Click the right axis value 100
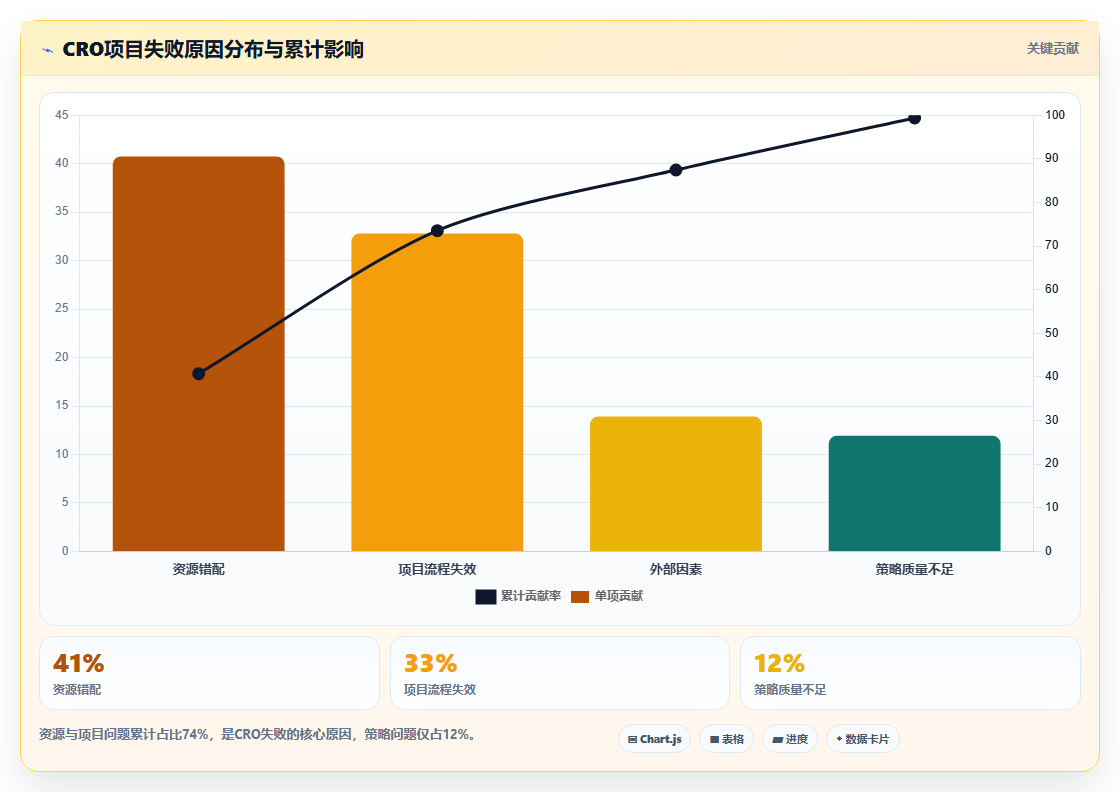 click(x=1054, y=115)
